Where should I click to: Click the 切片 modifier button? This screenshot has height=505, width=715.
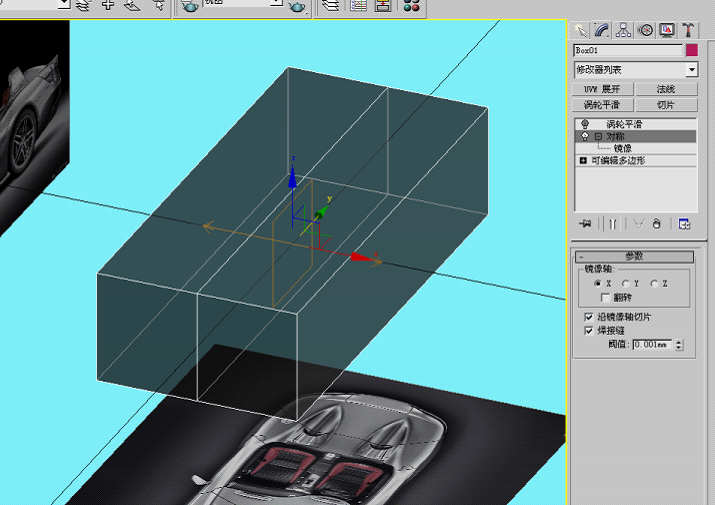pyautogui.click(x=666, y=105)
